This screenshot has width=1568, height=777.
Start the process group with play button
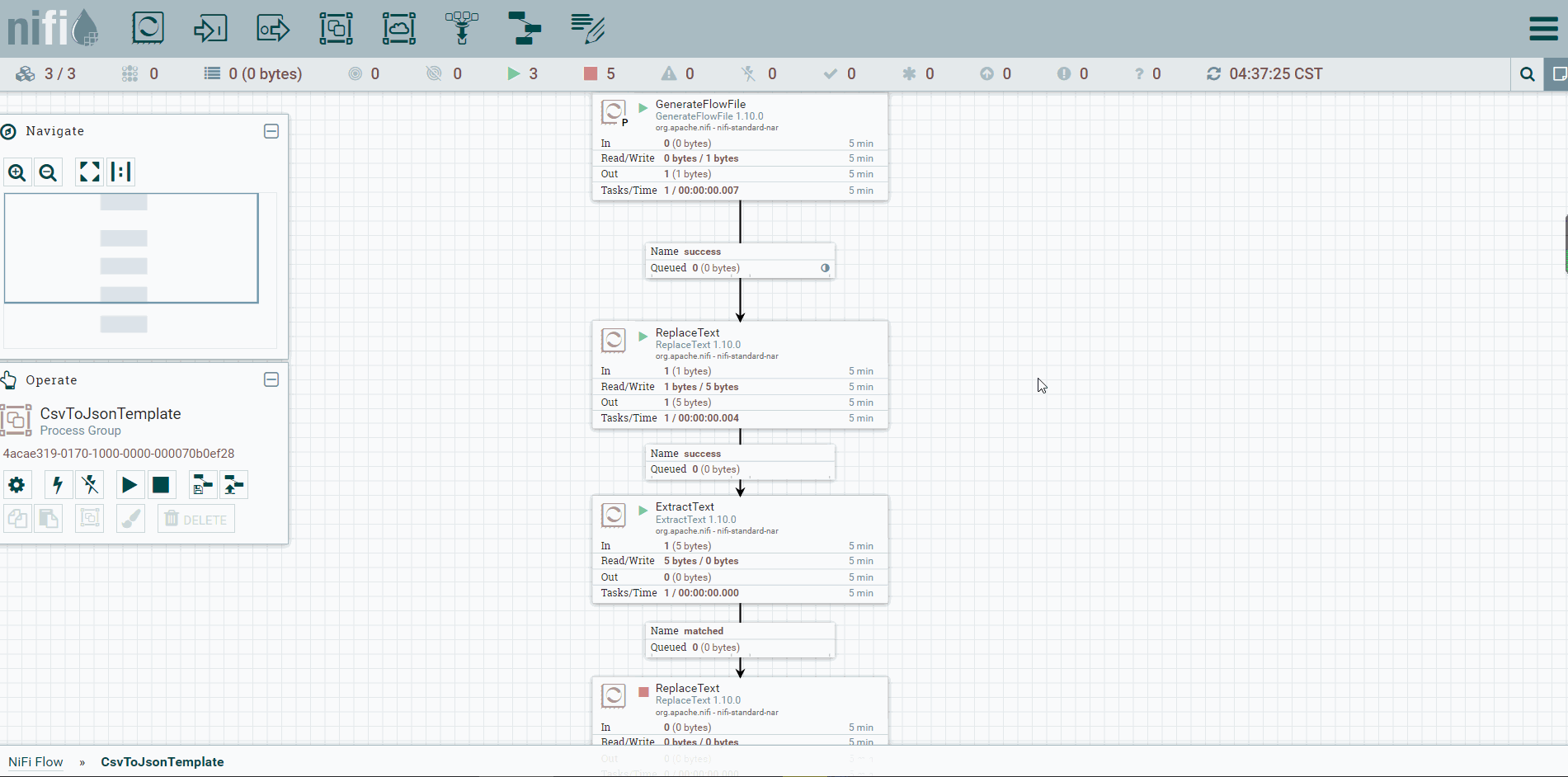(129, 485)
